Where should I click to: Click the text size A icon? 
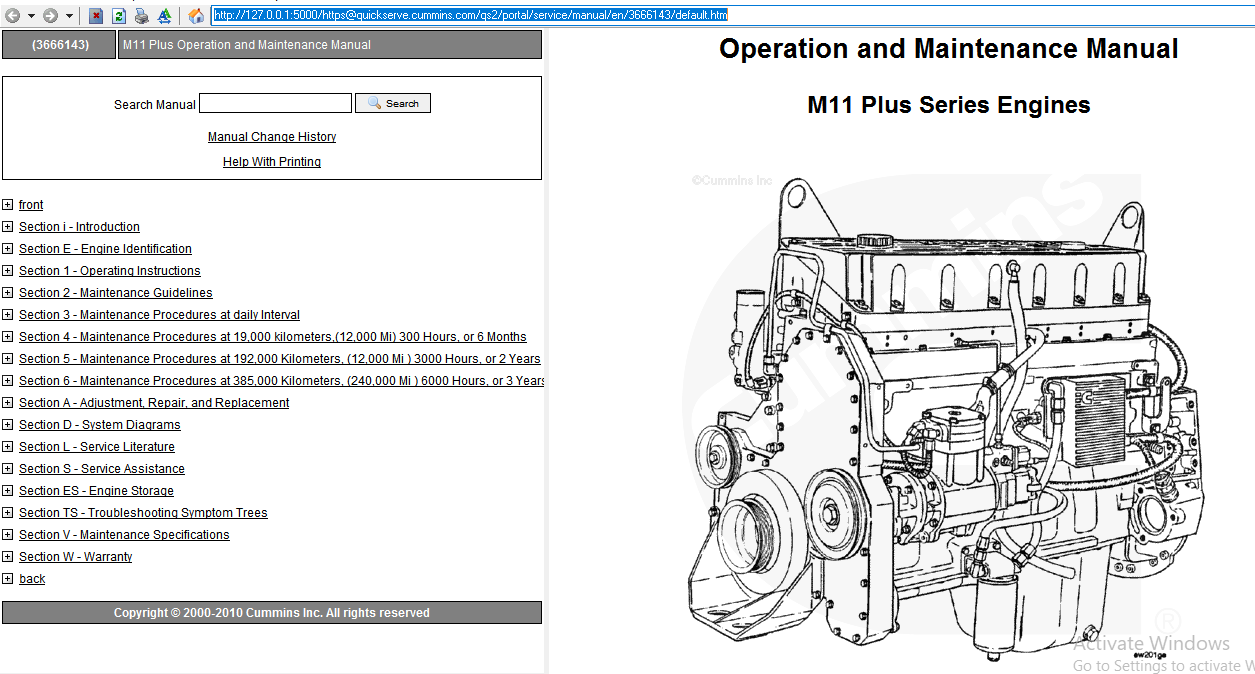pyautogui.click(x=165, y=16)
